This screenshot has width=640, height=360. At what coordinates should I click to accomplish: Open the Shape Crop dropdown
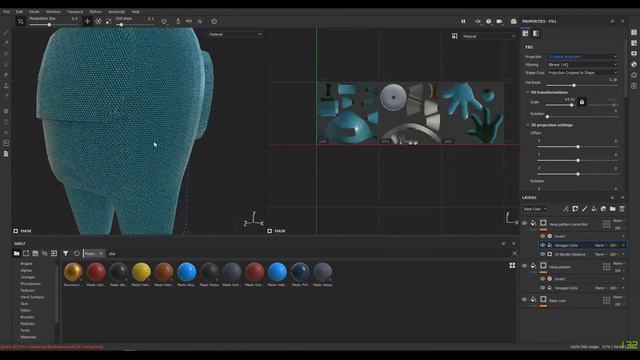click(x=582, y=73)
